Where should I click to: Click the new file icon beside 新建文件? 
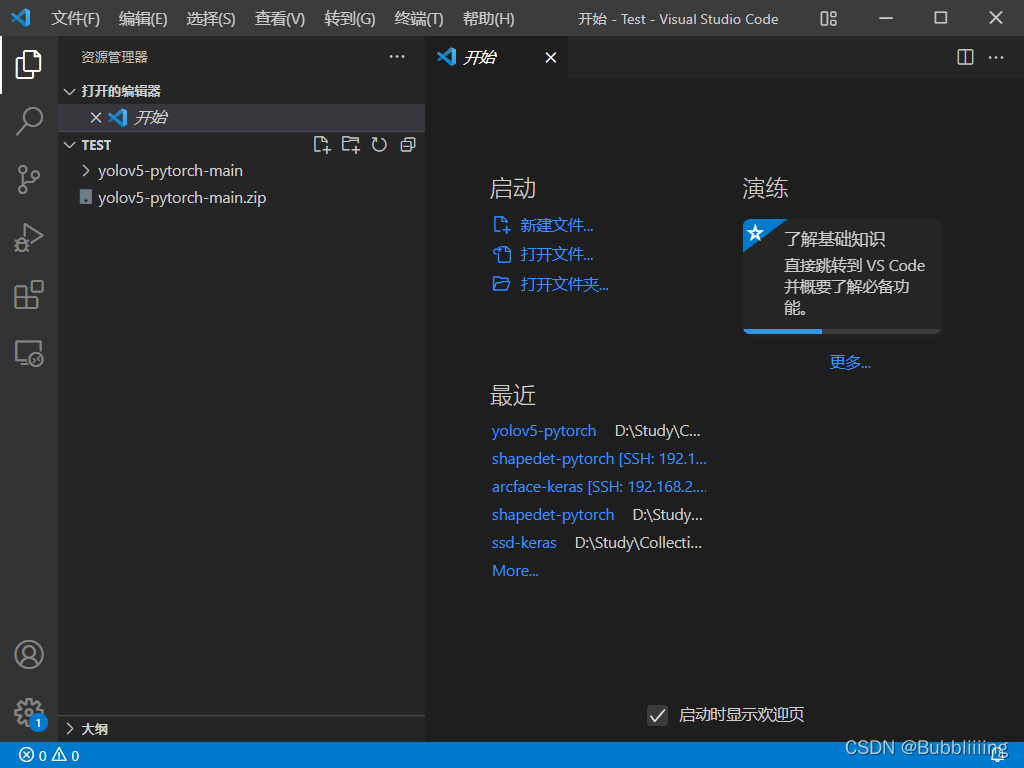[x=501, y=225]
